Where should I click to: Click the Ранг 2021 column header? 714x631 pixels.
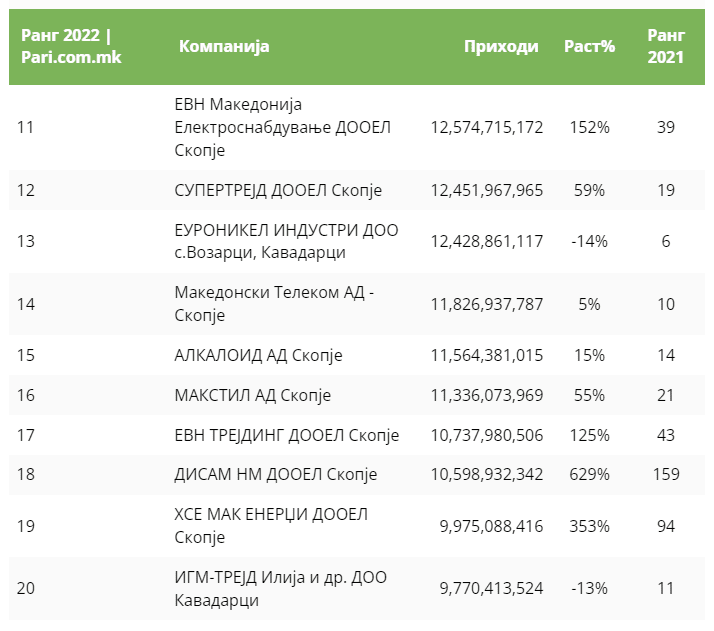coord(665,46)
